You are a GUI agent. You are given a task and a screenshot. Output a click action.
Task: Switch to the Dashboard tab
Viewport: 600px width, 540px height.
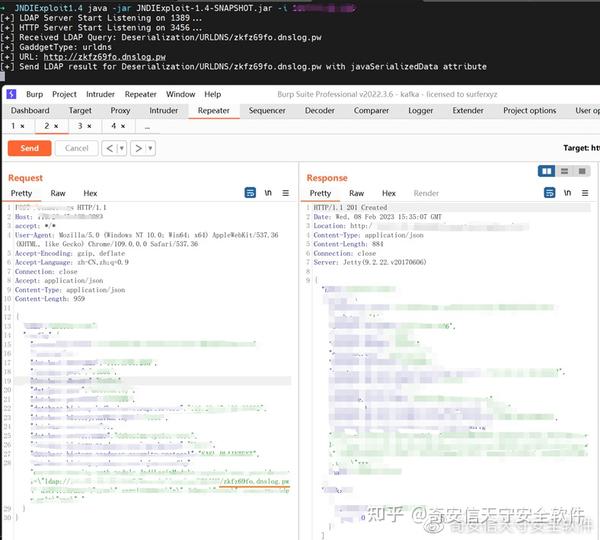(x=30, y=111)
